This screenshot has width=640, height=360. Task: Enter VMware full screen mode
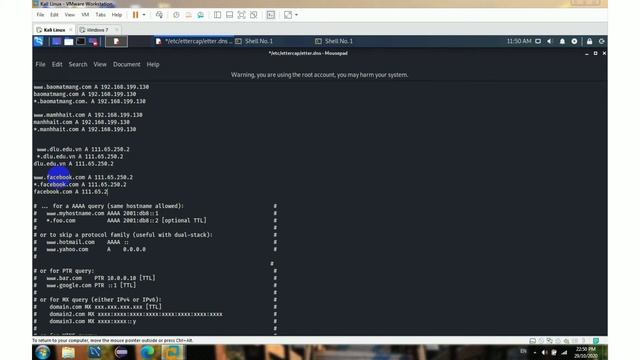(242, 15)
